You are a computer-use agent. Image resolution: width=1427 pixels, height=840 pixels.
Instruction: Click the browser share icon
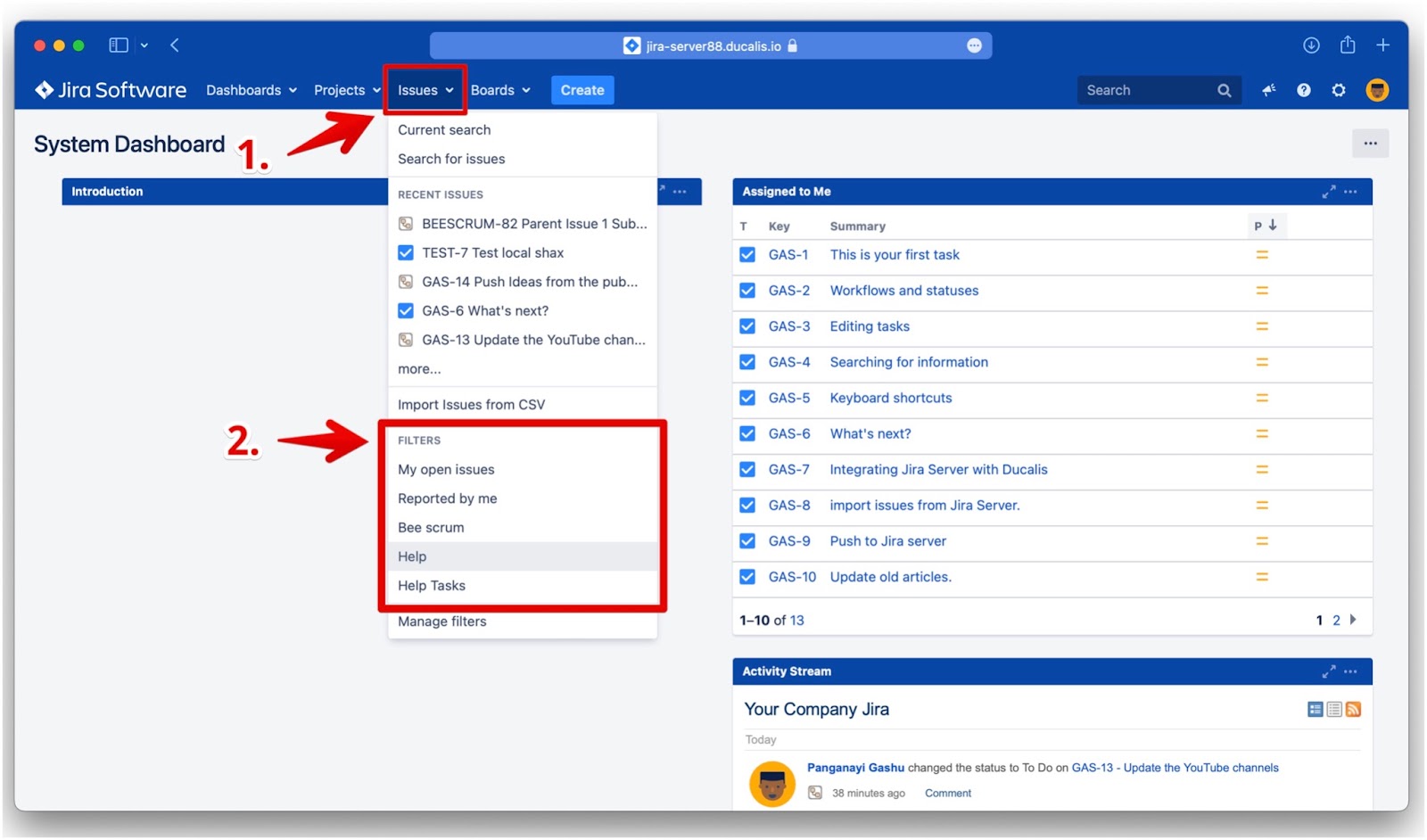1348,45
